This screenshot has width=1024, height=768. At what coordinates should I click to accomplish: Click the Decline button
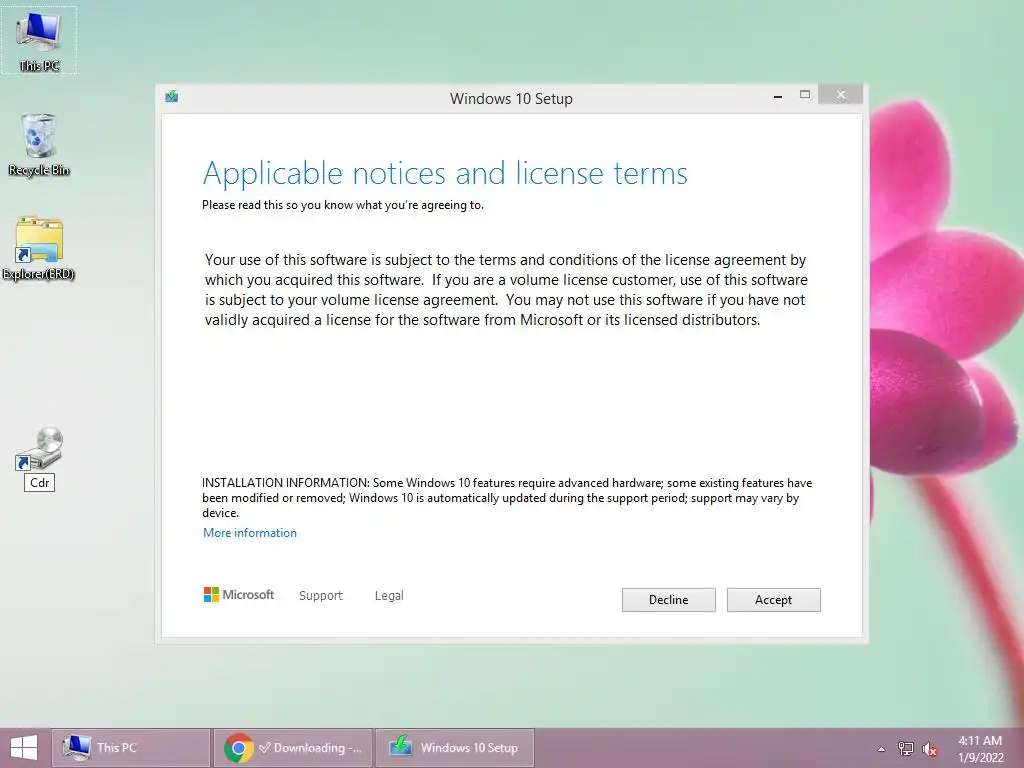(668, 600)
